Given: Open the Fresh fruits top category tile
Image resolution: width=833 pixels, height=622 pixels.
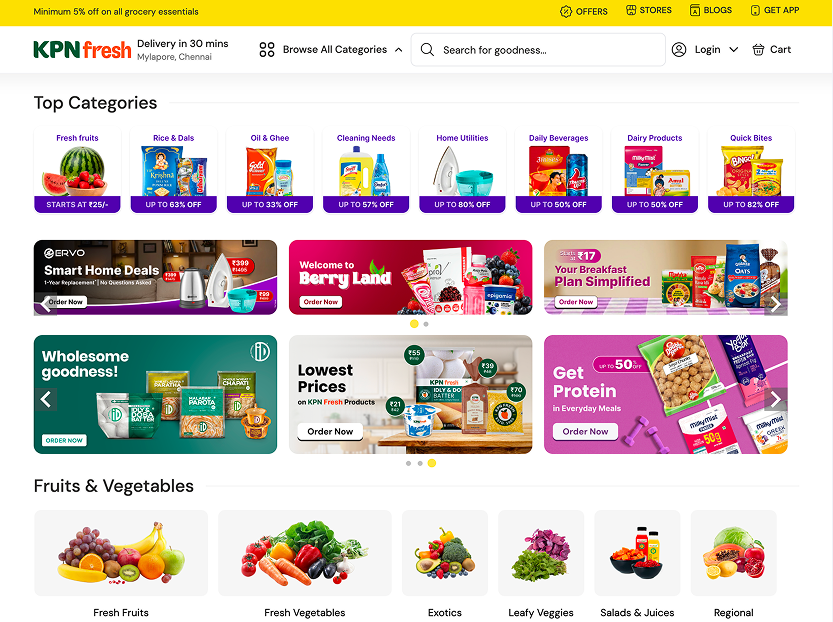Looking at the screenshot, I should point(78,171).
